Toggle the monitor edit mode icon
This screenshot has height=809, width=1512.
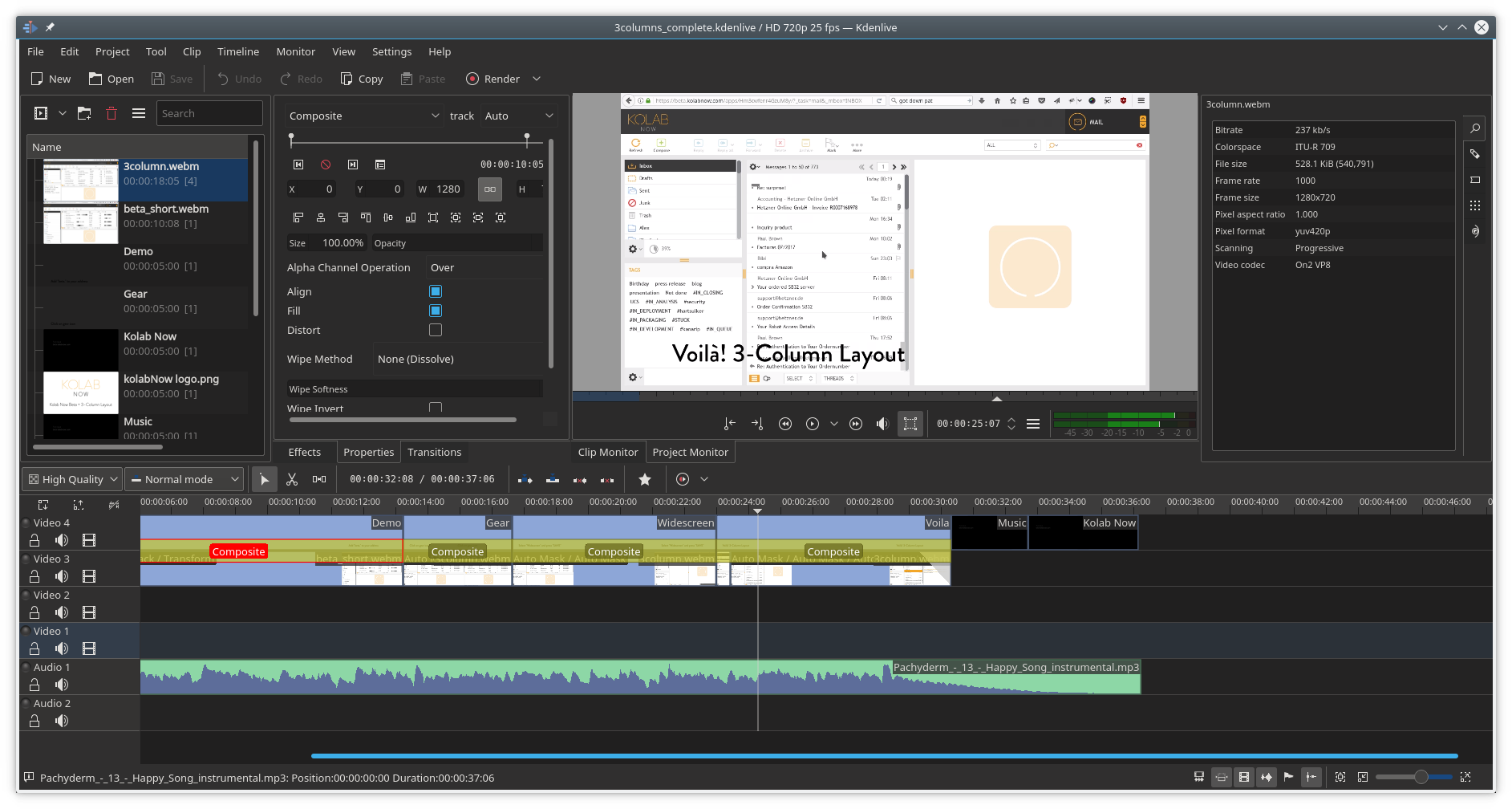click(x=910, y=424)
